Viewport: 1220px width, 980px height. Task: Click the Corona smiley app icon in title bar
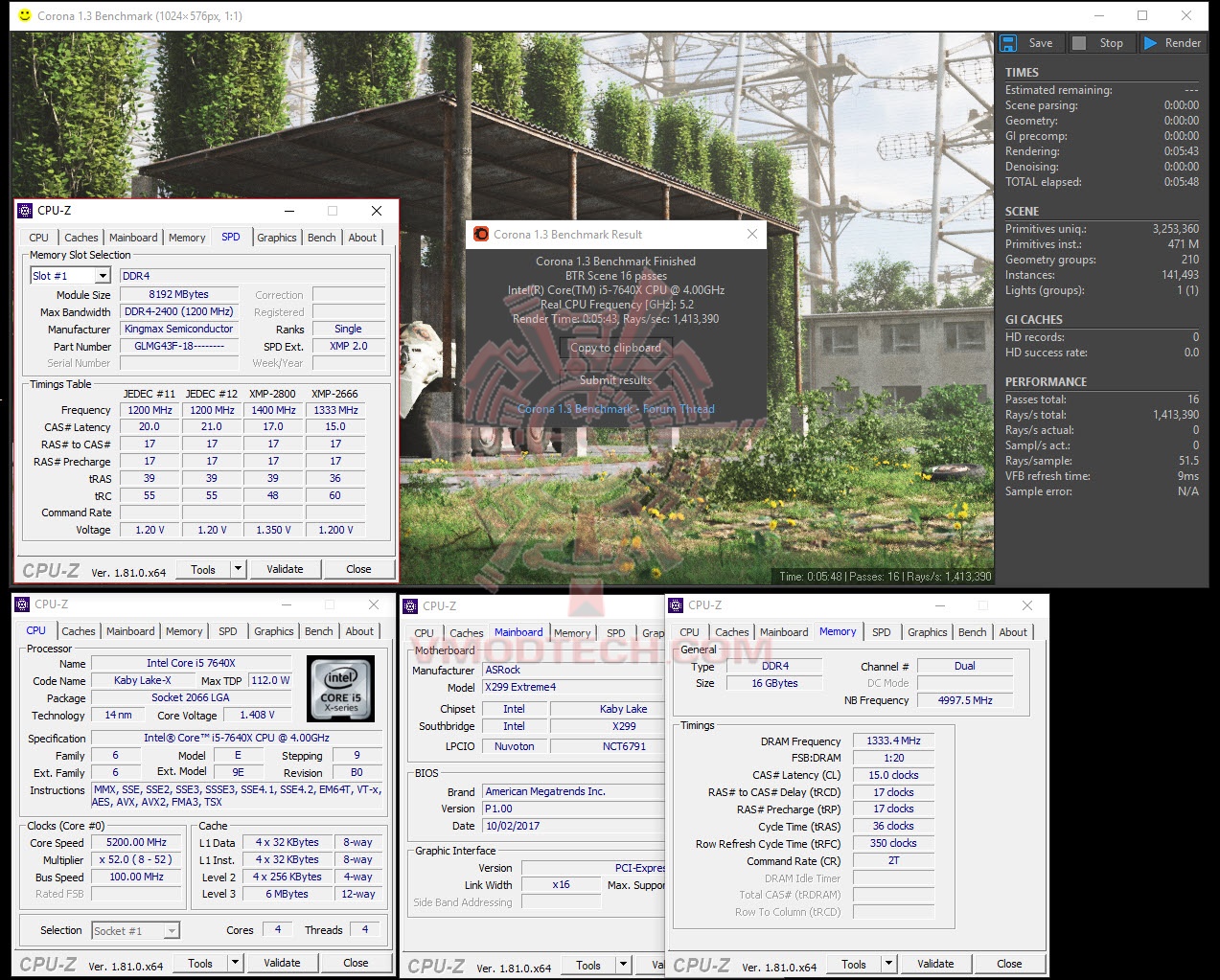coord(25,15)
